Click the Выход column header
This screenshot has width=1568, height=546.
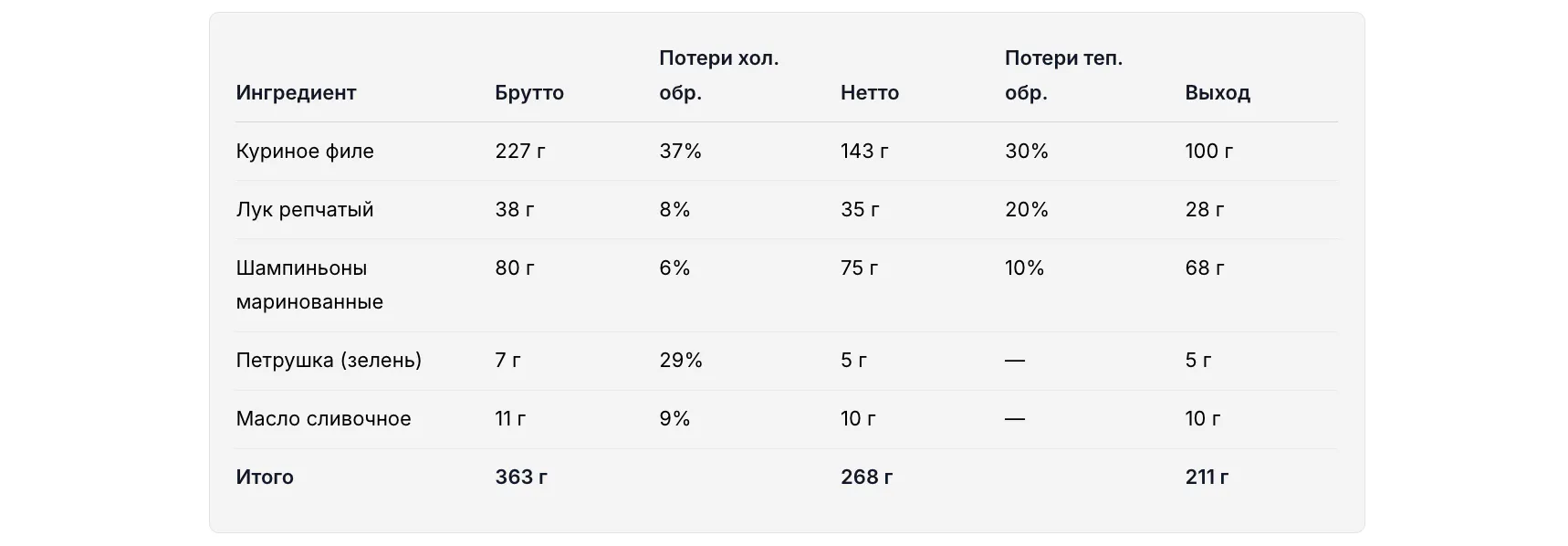tap(1218, 93)
